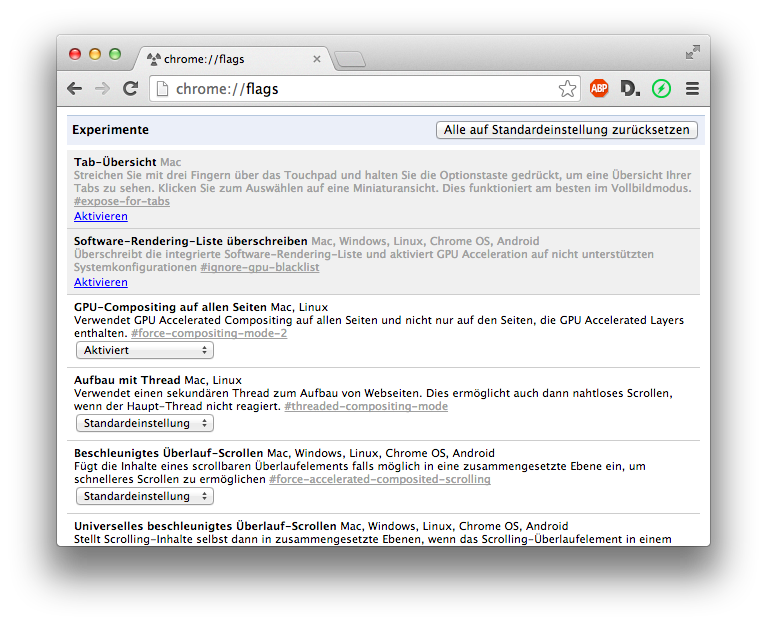This screenshot has width=767, height=625.
Task: Toggle fullscreen with the arrows icon
Action: [x=693, y=52]
